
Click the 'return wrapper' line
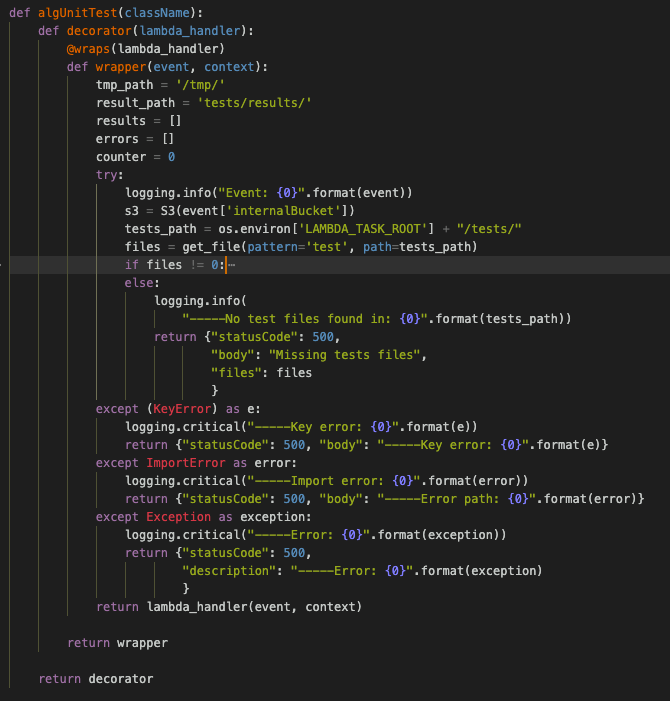click(x=118, y=643)
